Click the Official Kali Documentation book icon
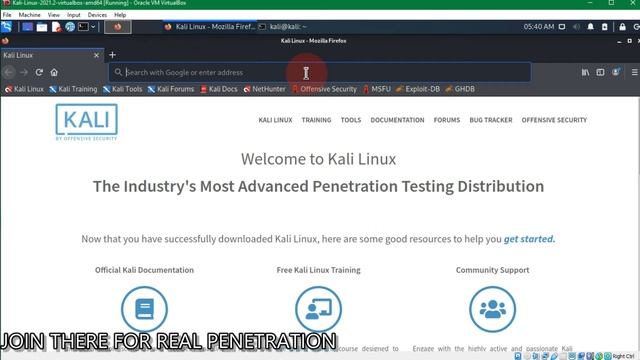 (144, 309)
